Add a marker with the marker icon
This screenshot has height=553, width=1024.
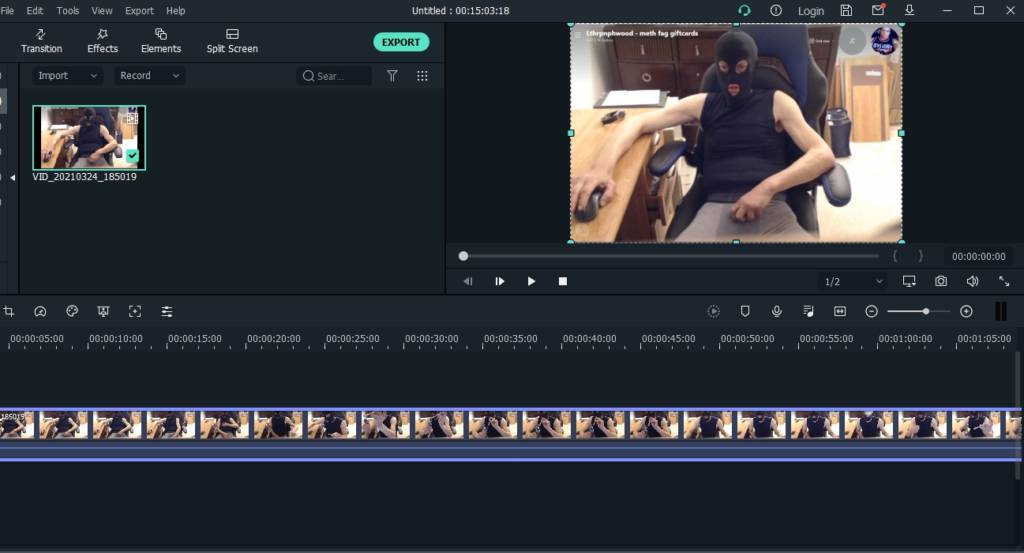(745, 311)
